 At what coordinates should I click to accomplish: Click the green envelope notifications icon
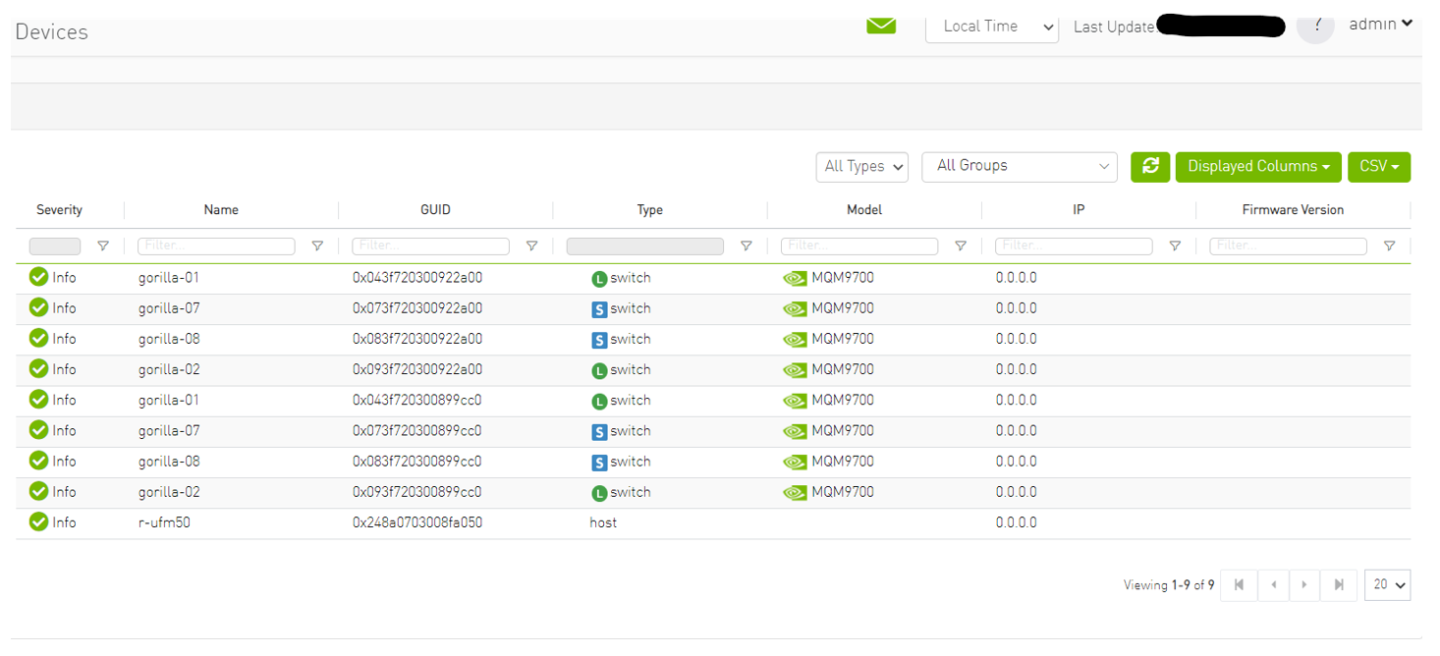click(x=881, y=26)
